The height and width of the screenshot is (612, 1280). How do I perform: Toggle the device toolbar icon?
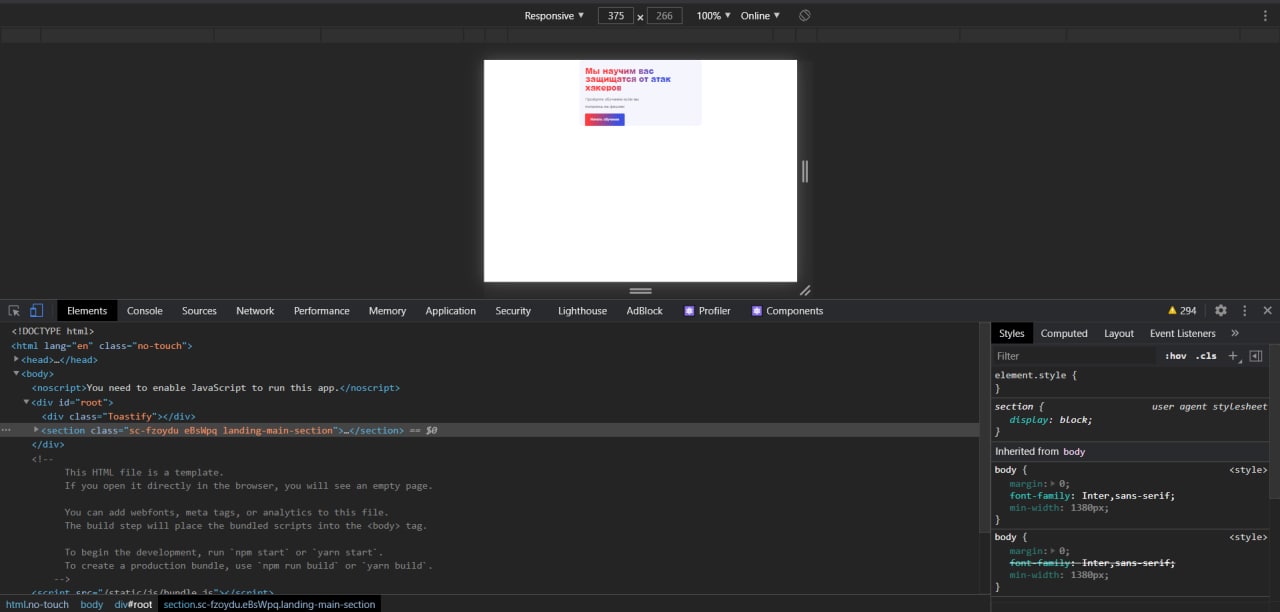(x=36, y=311)
